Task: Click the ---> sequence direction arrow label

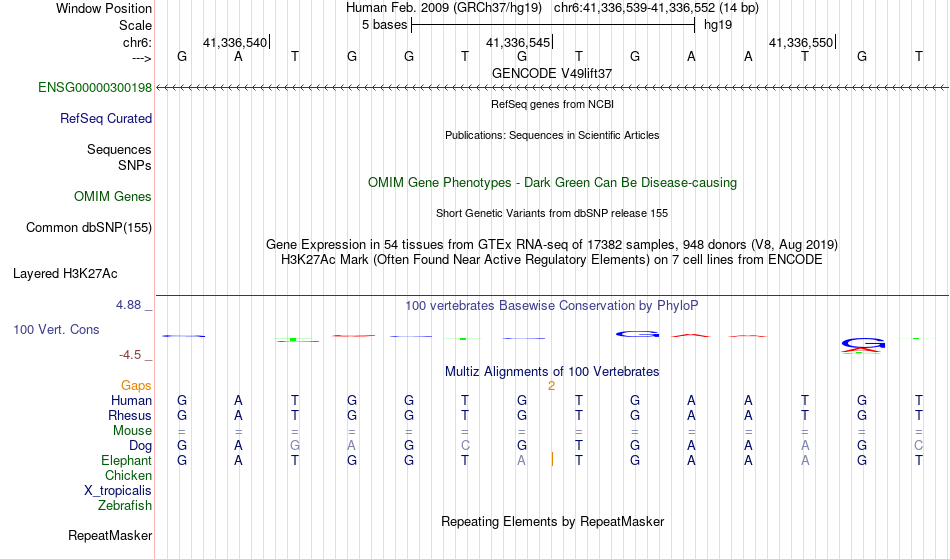Action: [x=141, y=58]
